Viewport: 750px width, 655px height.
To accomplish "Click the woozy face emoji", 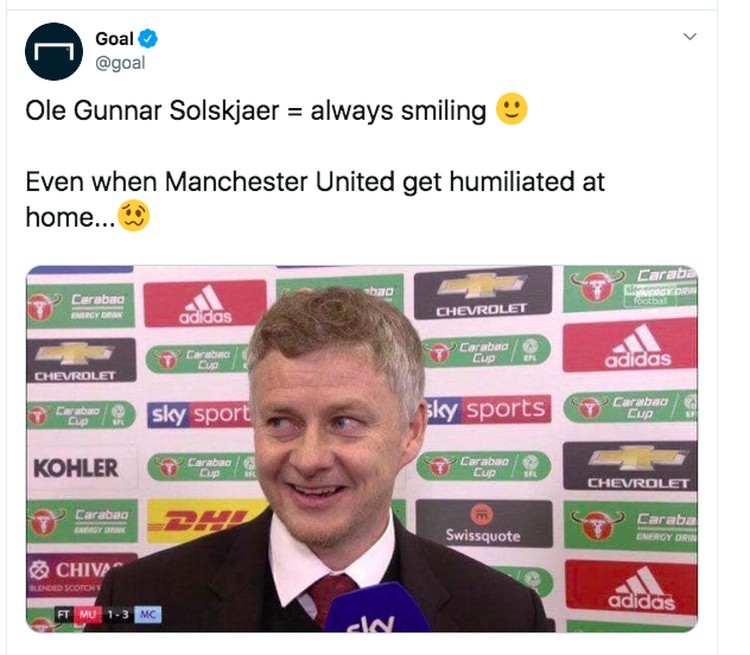I will coord(133,215).
